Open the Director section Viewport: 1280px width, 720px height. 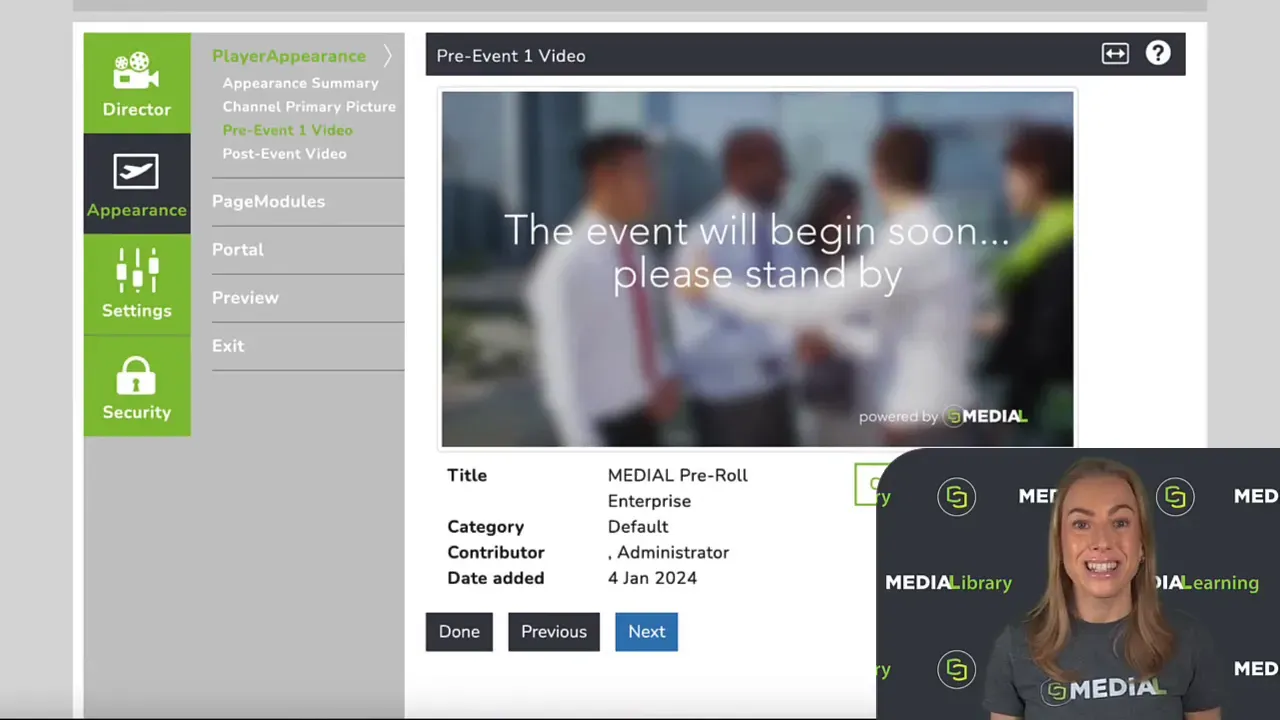[137, 83]
